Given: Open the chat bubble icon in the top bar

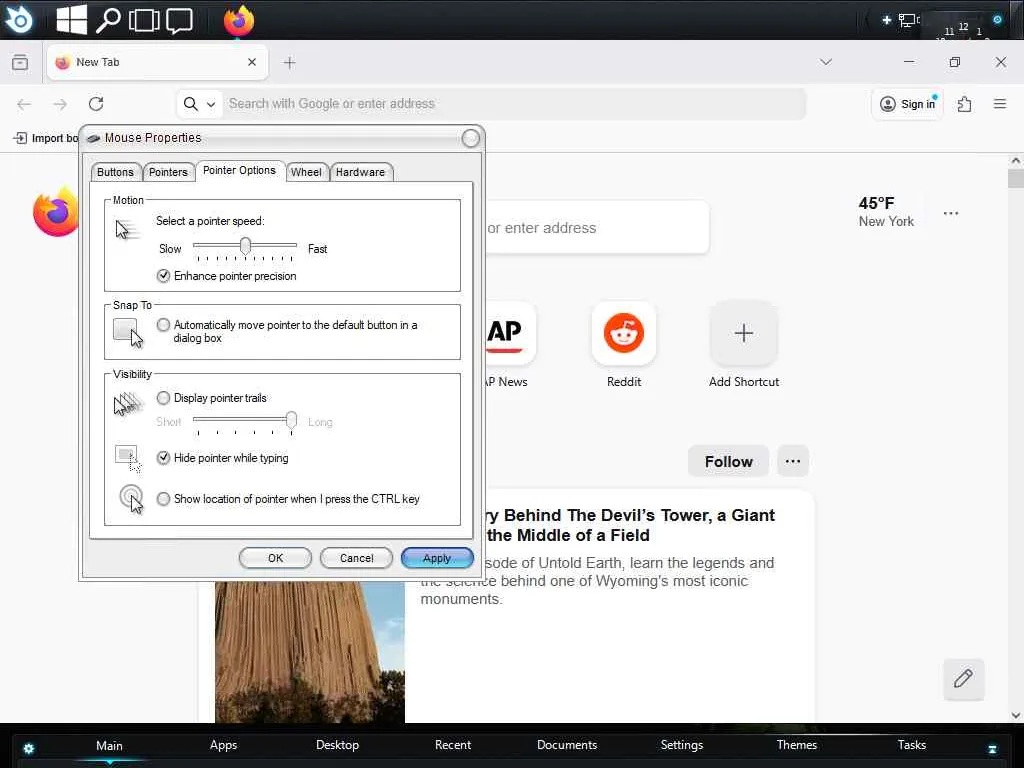Looking at the screenshot, I should click(x=179, y=20).
